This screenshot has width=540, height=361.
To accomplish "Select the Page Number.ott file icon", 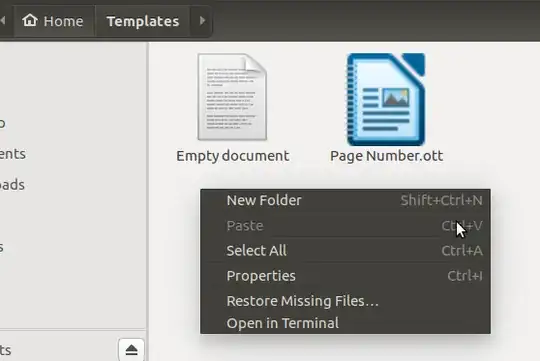I will click(x=386, y=99).
